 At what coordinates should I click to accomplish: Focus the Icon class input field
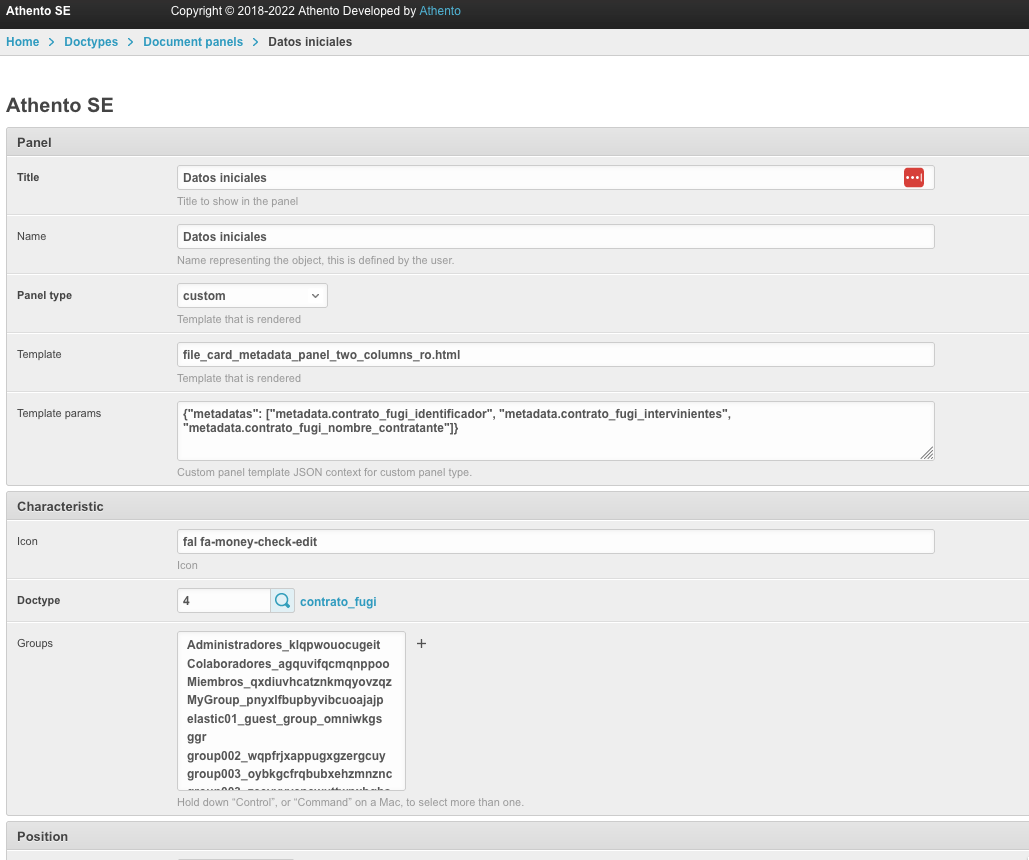pyautogui.click(x=555, y=542)
